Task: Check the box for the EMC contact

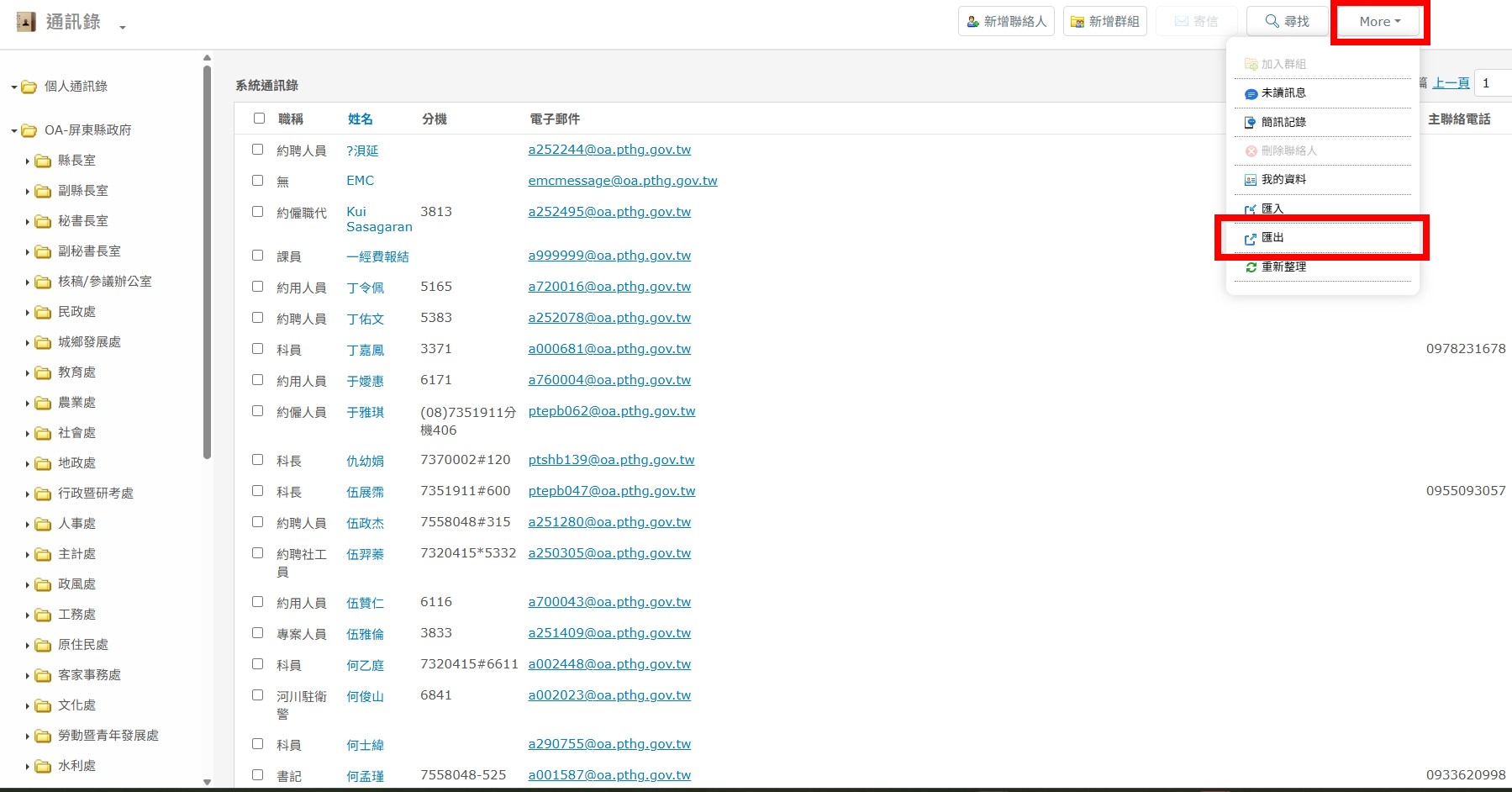Action: (x=258, y=180)
